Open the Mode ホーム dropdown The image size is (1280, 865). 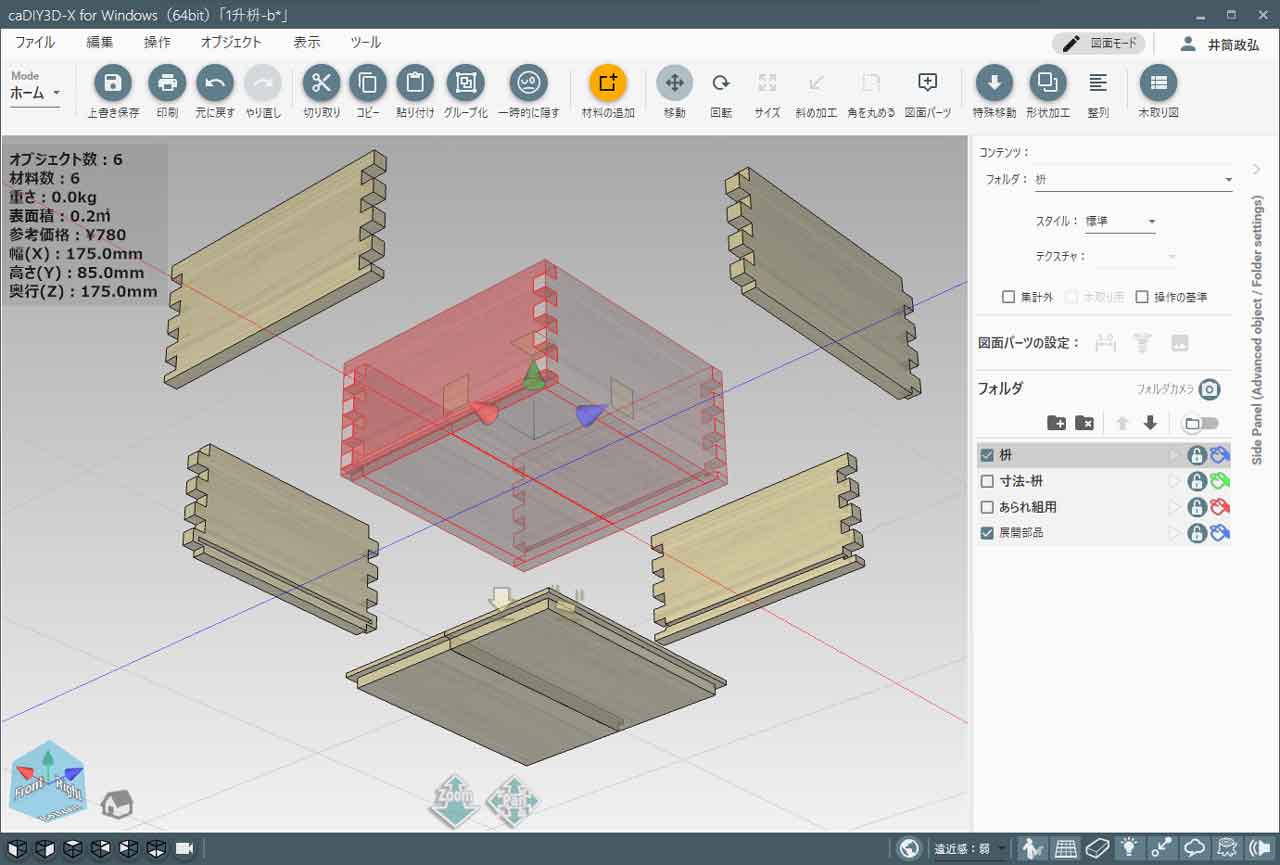(36, 92)
